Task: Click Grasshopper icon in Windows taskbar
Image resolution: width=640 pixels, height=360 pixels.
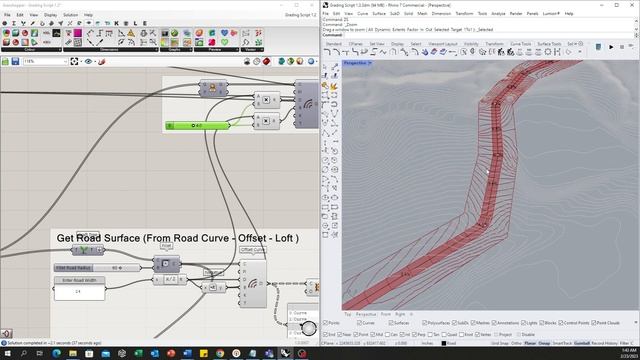Action: click(285, 353)
